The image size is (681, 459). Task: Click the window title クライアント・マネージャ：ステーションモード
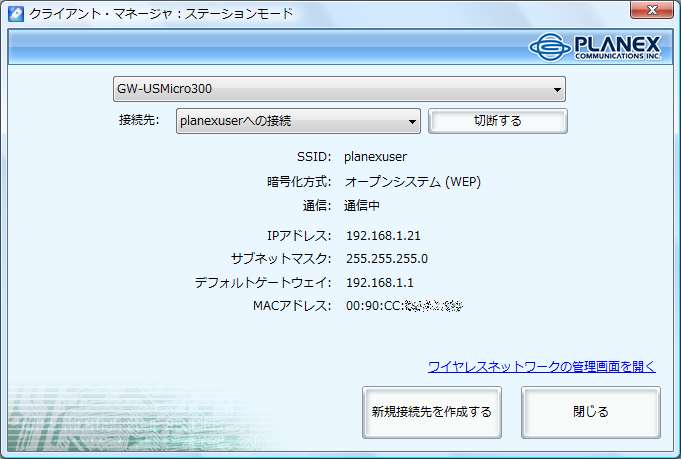click(161, 13)
